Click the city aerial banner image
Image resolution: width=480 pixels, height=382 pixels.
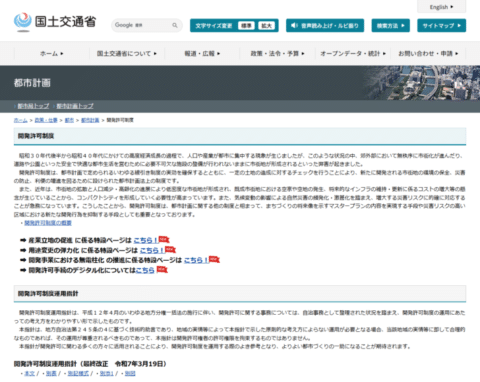pyautogui.click(x=422, y=83)
